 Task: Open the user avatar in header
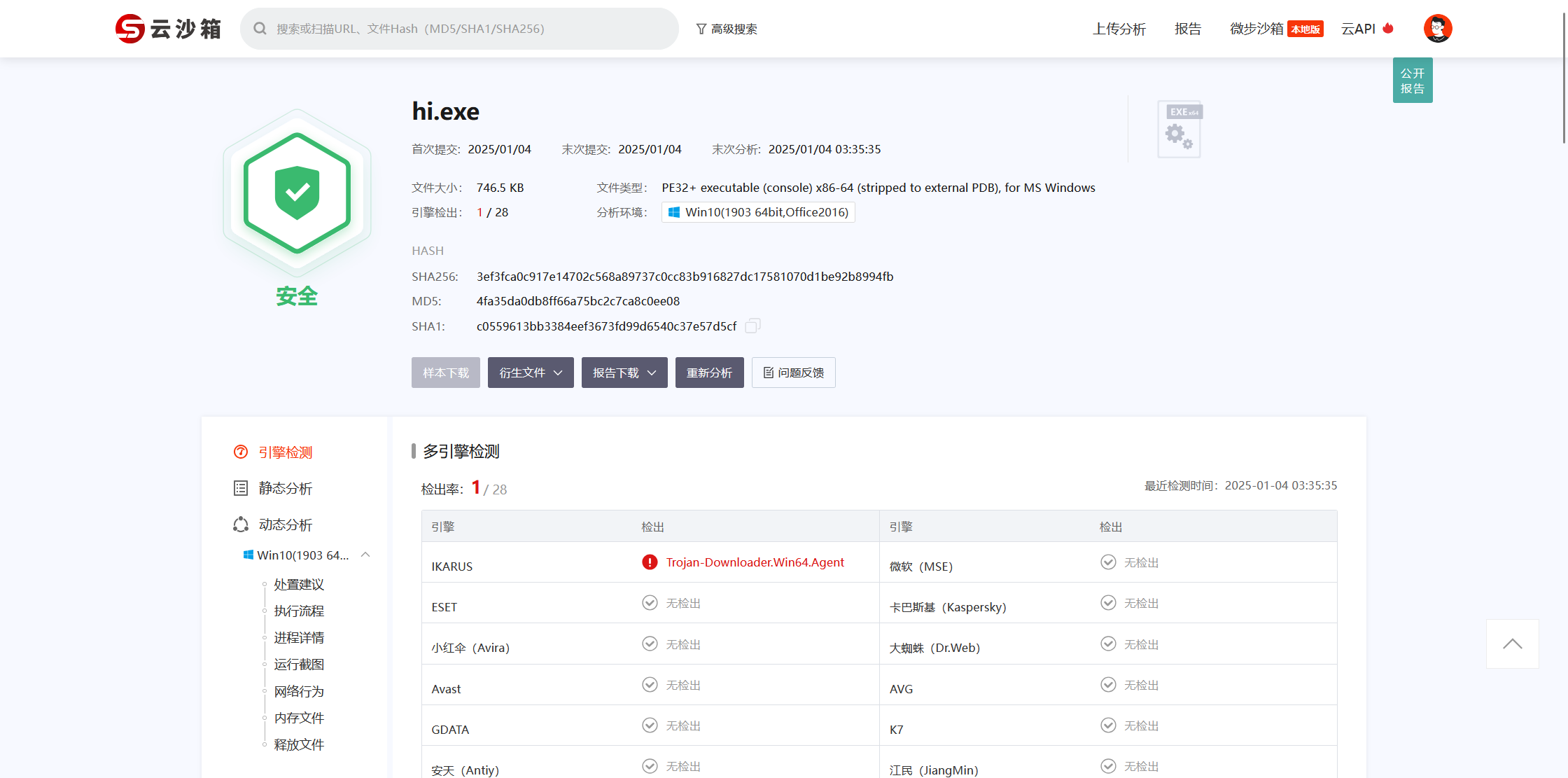1437,29
